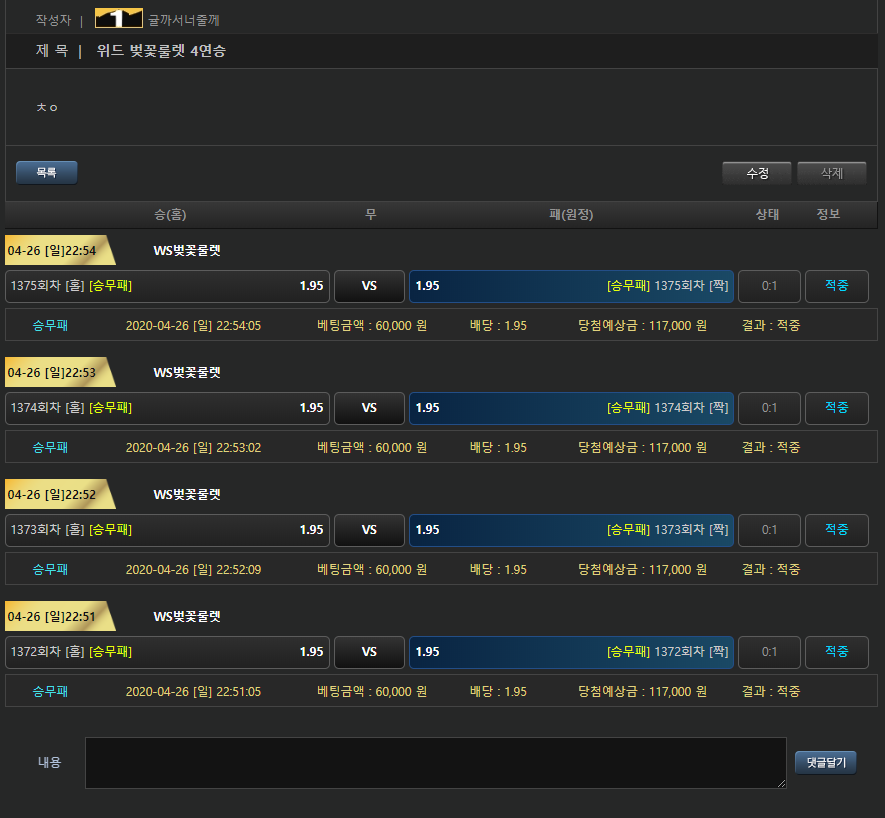This screenshot has height=818, width=885.
Task: Click the 댓글달기 comment submit button
Action: point(825,763)
